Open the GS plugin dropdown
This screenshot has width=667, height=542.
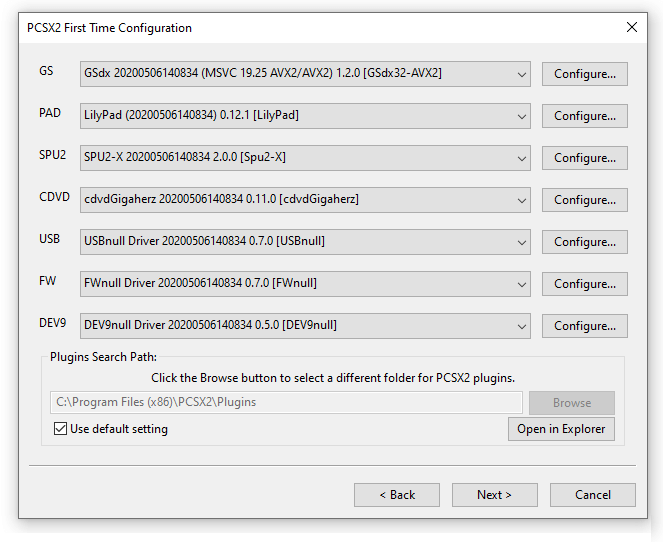tap(305, 74)
